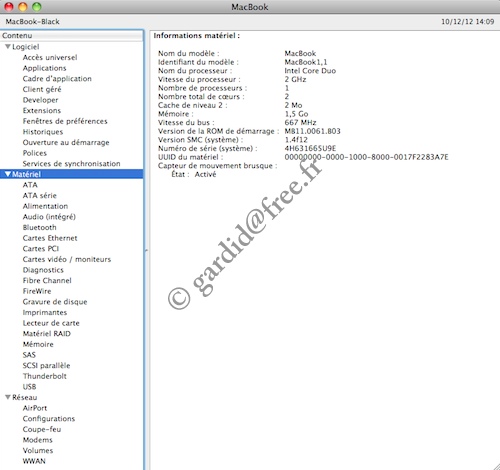This screenshot has width=500, height=470.
Task: Click the 1.4f12 SMC version
Action: (x=296, y=140)
